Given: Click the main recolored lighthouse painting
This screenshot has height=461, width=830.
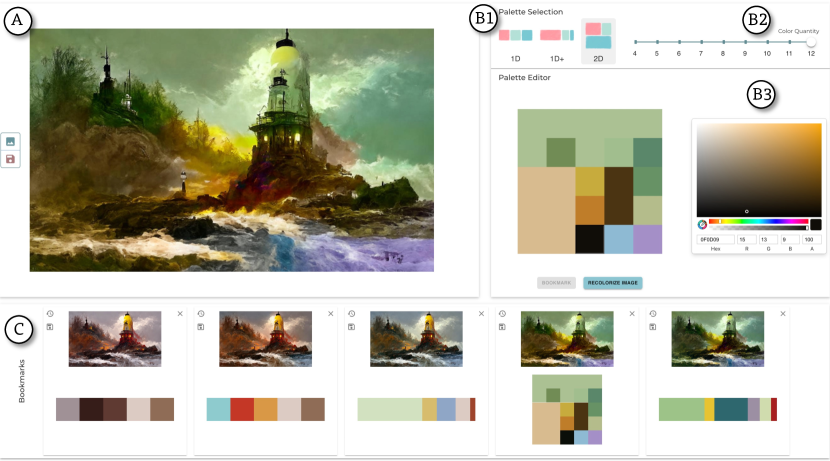Looking at the screenshot, I should pos(232,150).
